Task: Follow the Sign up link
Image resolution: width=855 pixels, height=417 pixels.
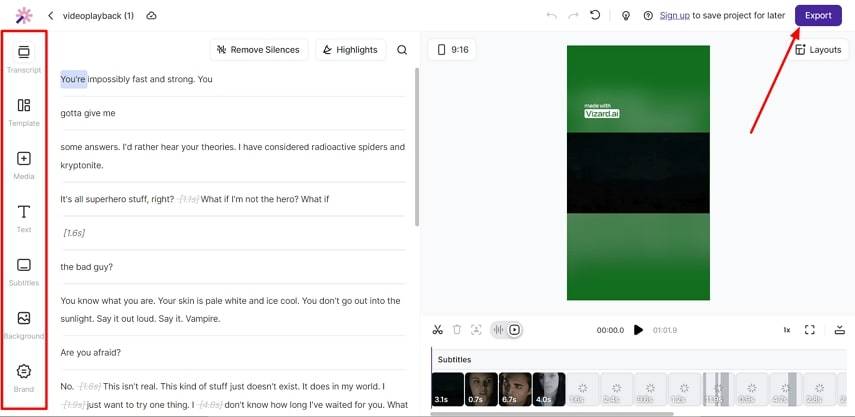Action: coord(675,15)
